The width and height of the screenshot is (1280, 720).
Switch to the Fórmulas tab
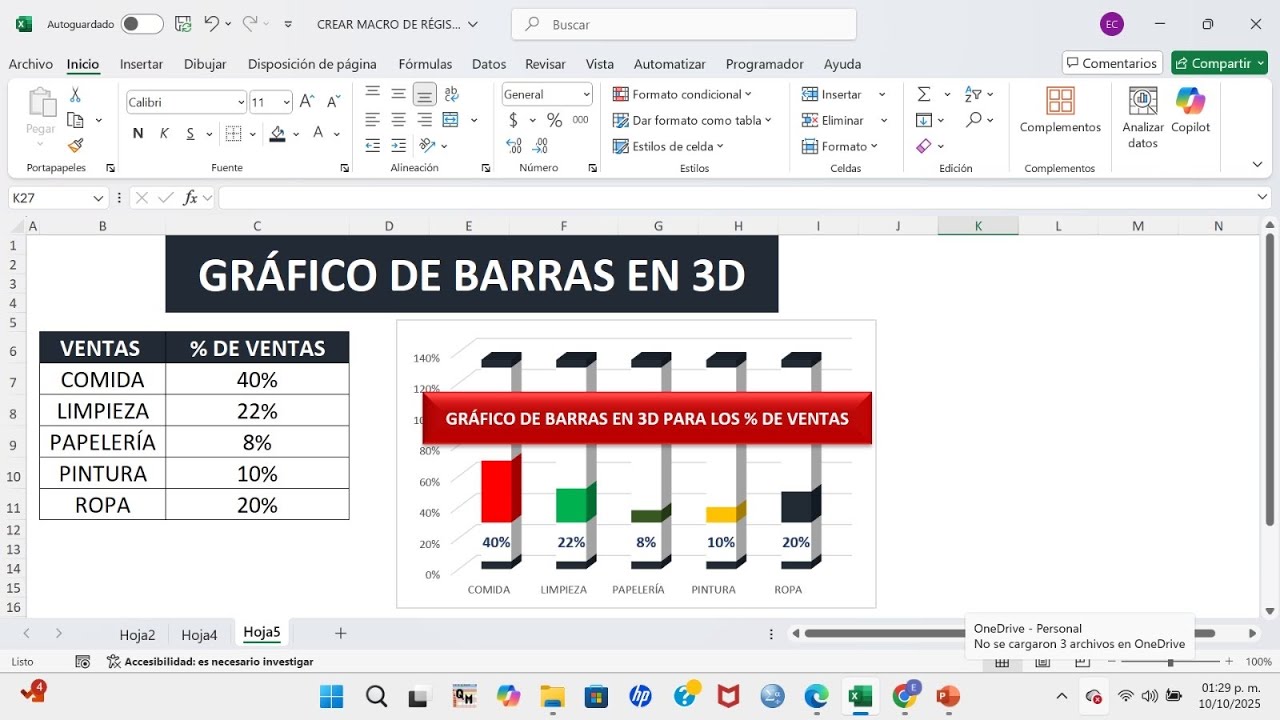(425, 64)
